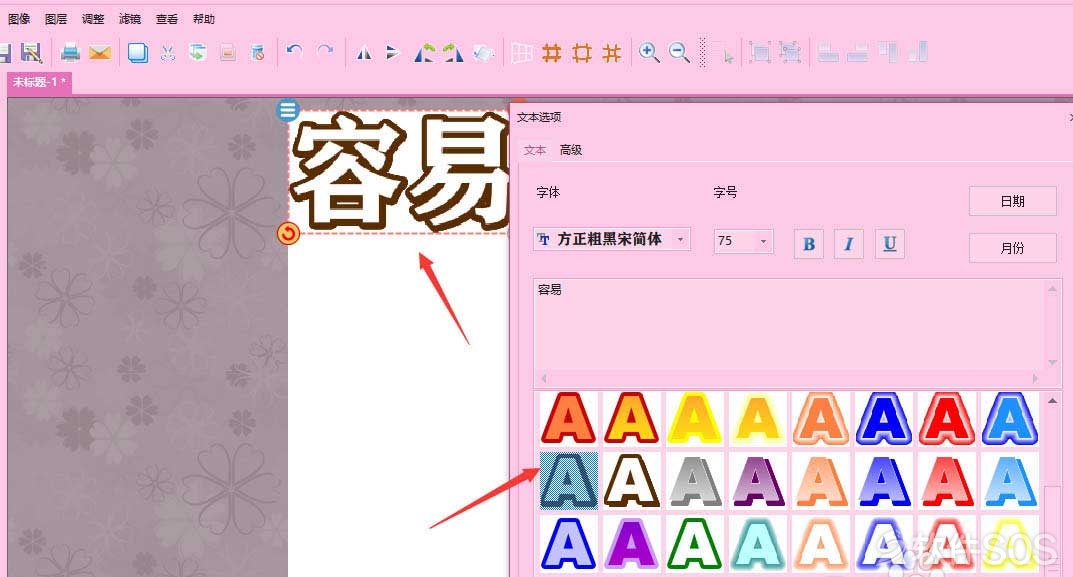
Task: Click the undo arrow icon
Action: 294,52
